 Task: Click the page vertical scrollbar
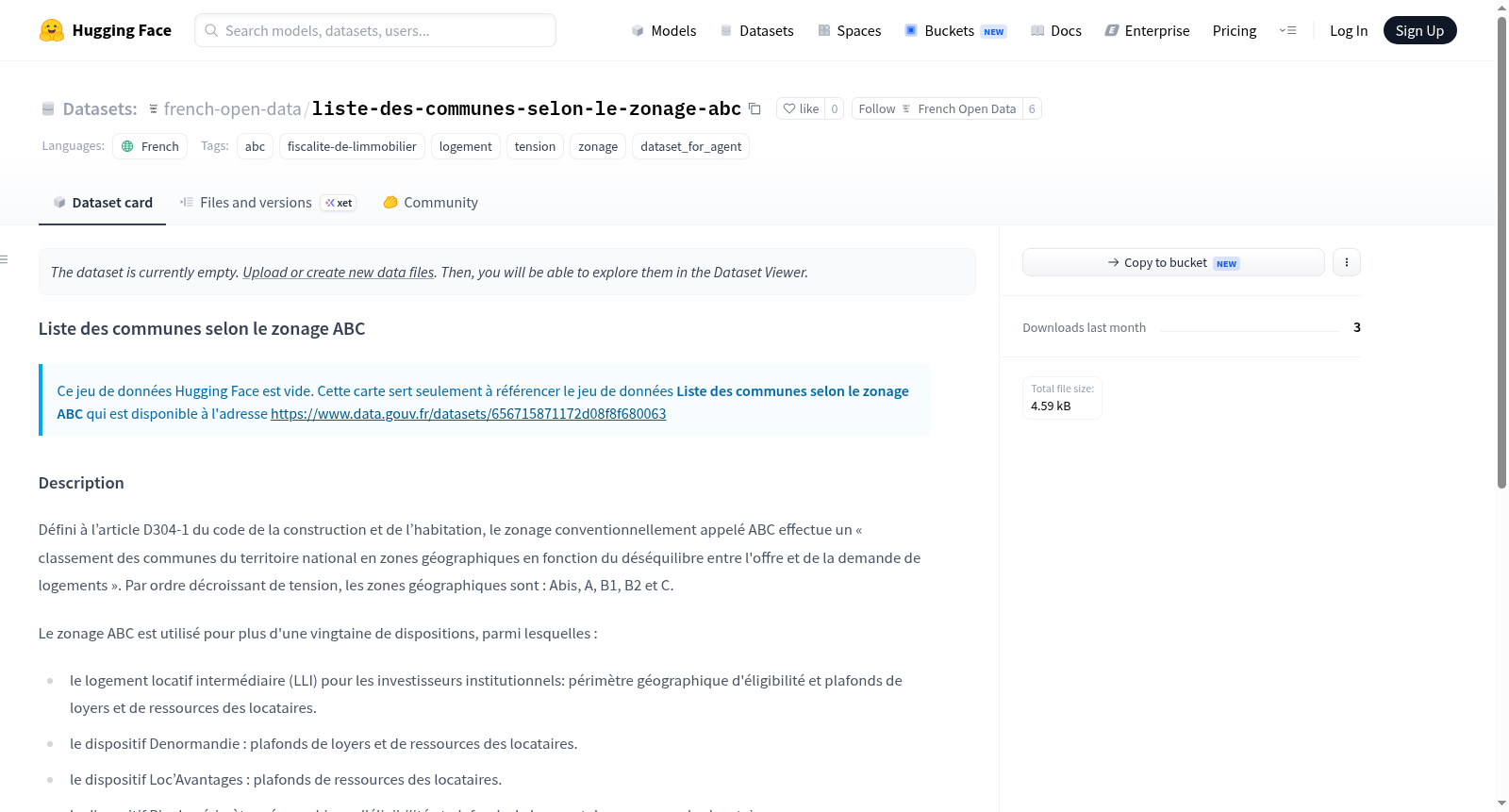(x=1501, y=252)
